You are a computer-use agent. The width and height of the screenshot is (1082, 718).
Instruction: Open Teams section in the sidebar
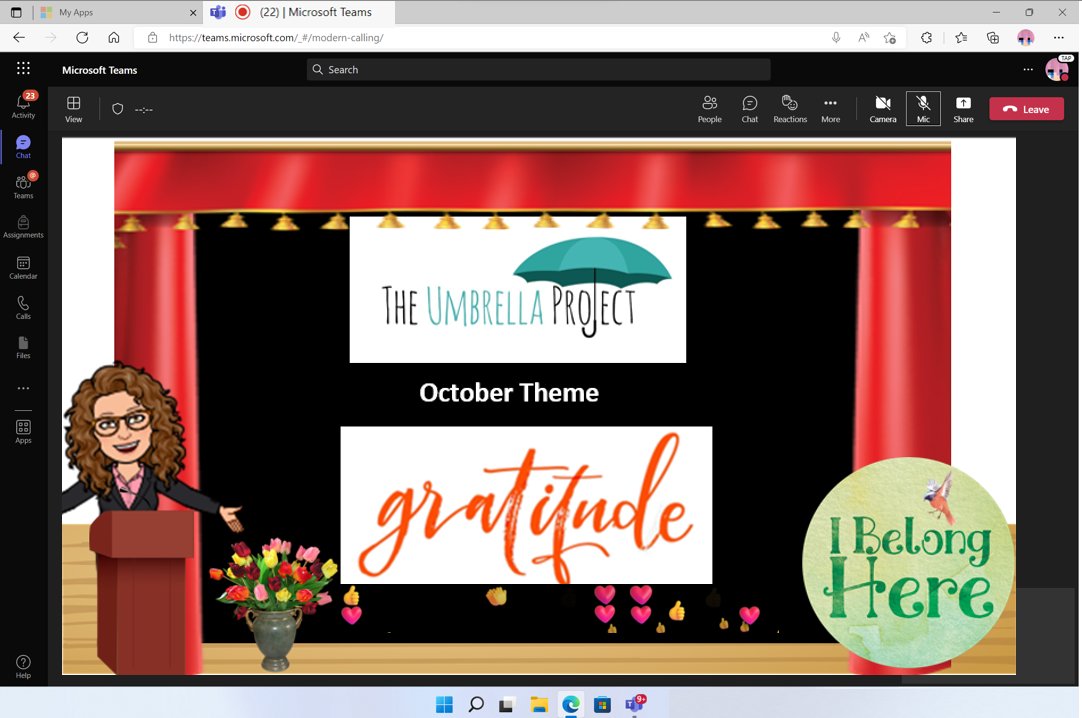pyautogui.click(x=23, y=186)
